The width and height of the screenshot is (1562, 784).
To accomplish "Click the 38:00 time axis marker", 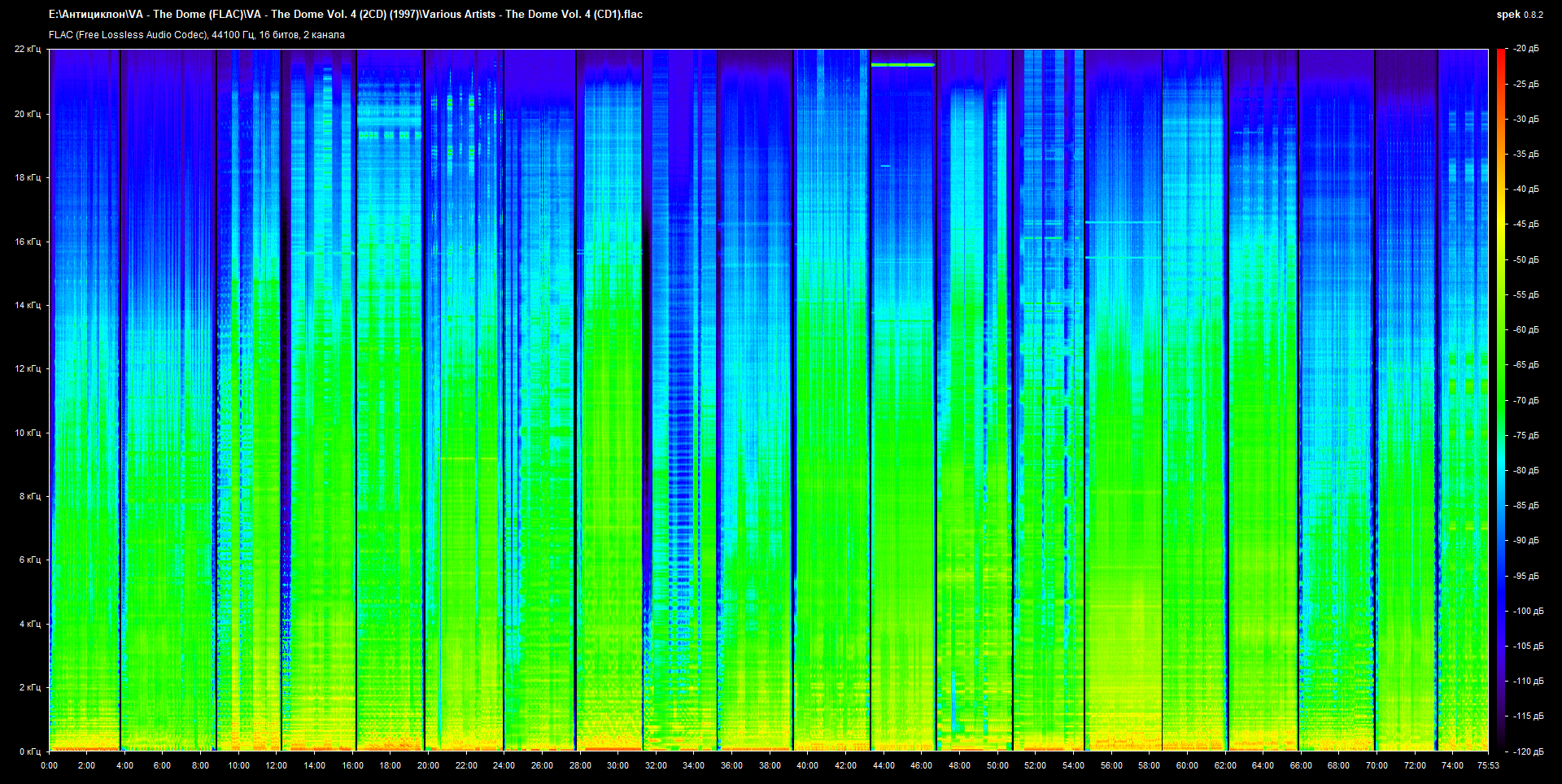I will tap(770, 765).
